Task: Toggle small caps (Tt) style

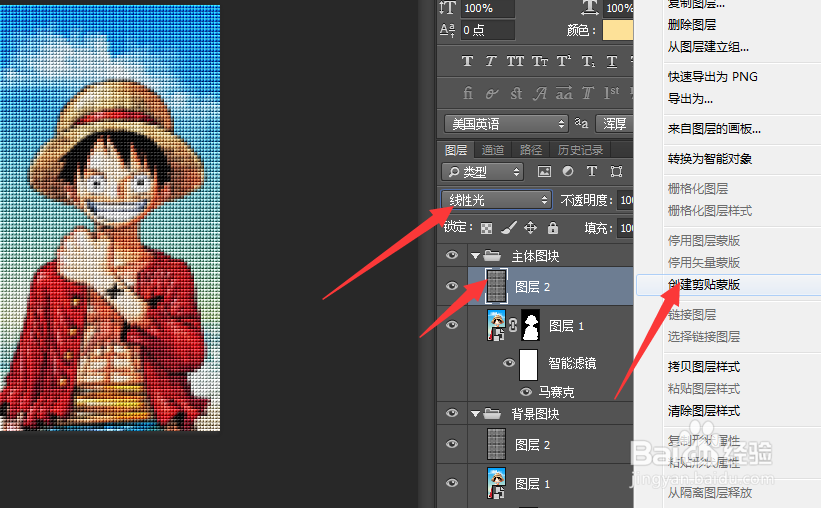Action: (x=539, y=61)
